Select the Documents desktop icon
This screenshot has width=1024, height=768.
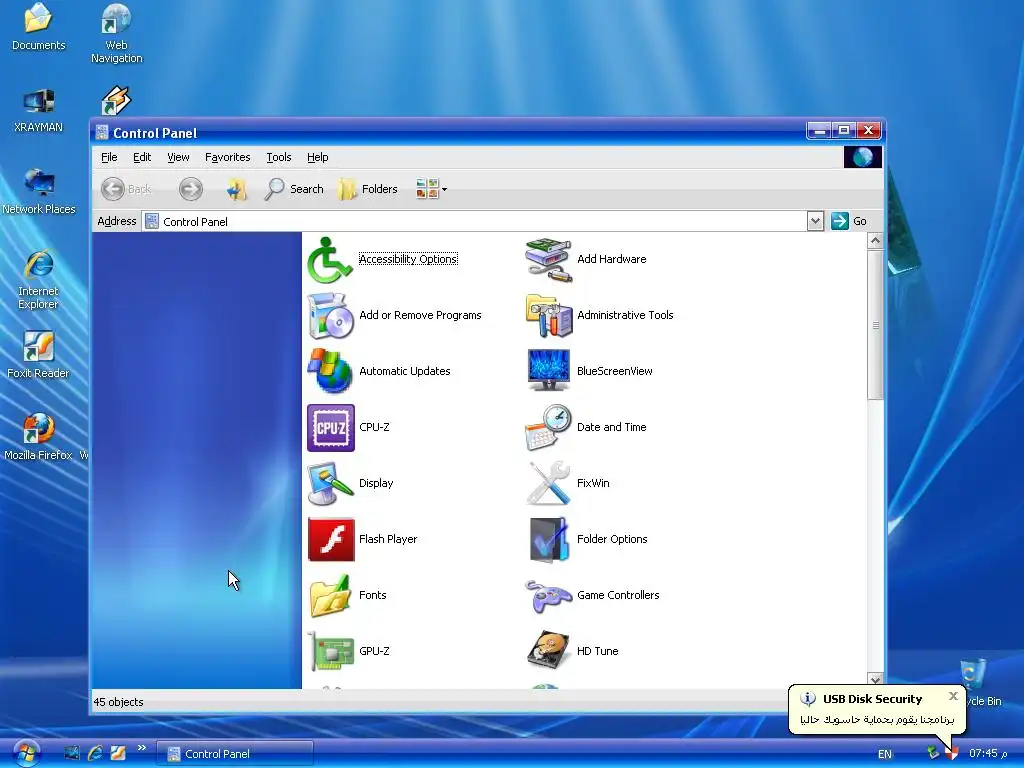[39, 27]
